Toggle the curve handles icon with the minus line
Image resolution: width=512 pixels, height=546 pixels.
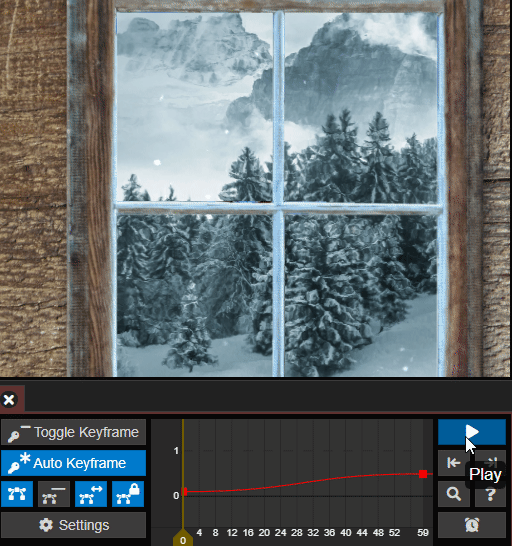[54, 494]
